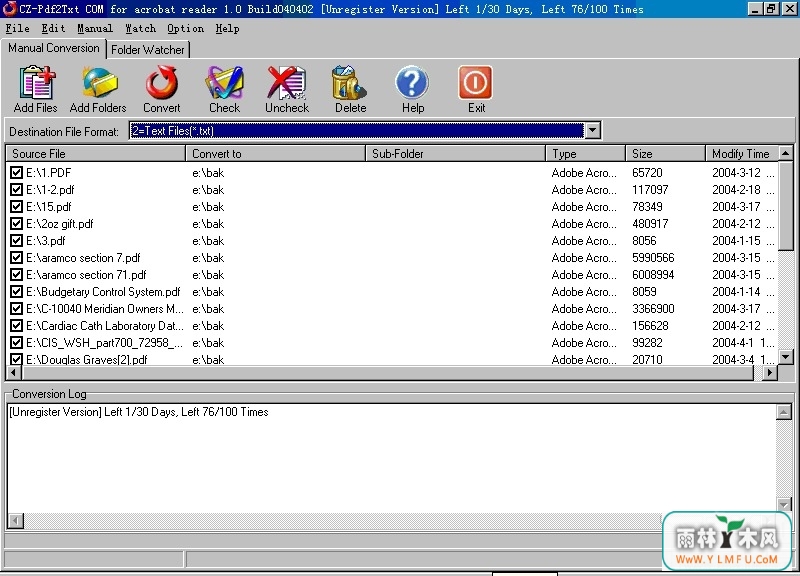Screen dimensions: 800x576
Task: Click the size value 6008994
Action: click(653, 274)
